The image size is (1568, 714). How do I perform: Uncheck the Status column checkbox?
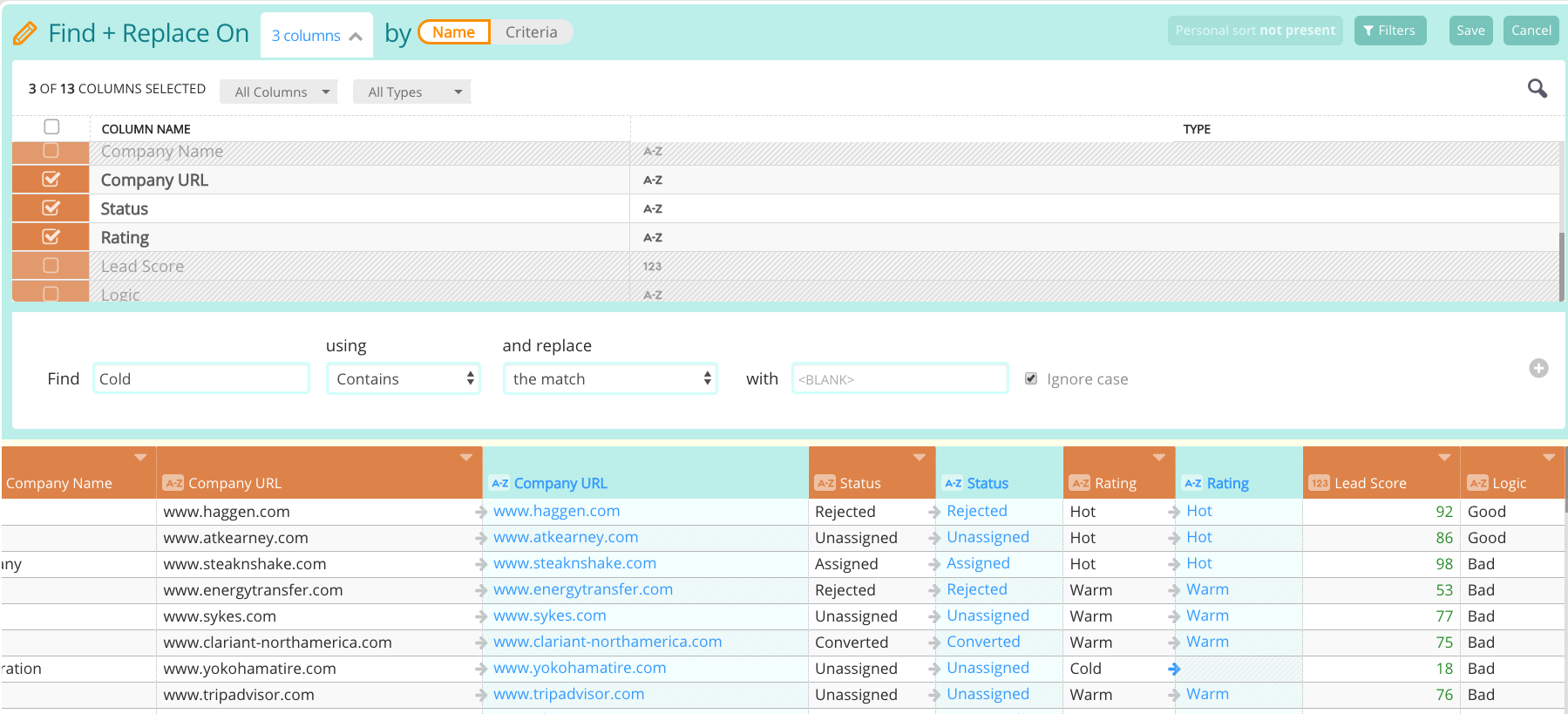[x=51, y=208]
